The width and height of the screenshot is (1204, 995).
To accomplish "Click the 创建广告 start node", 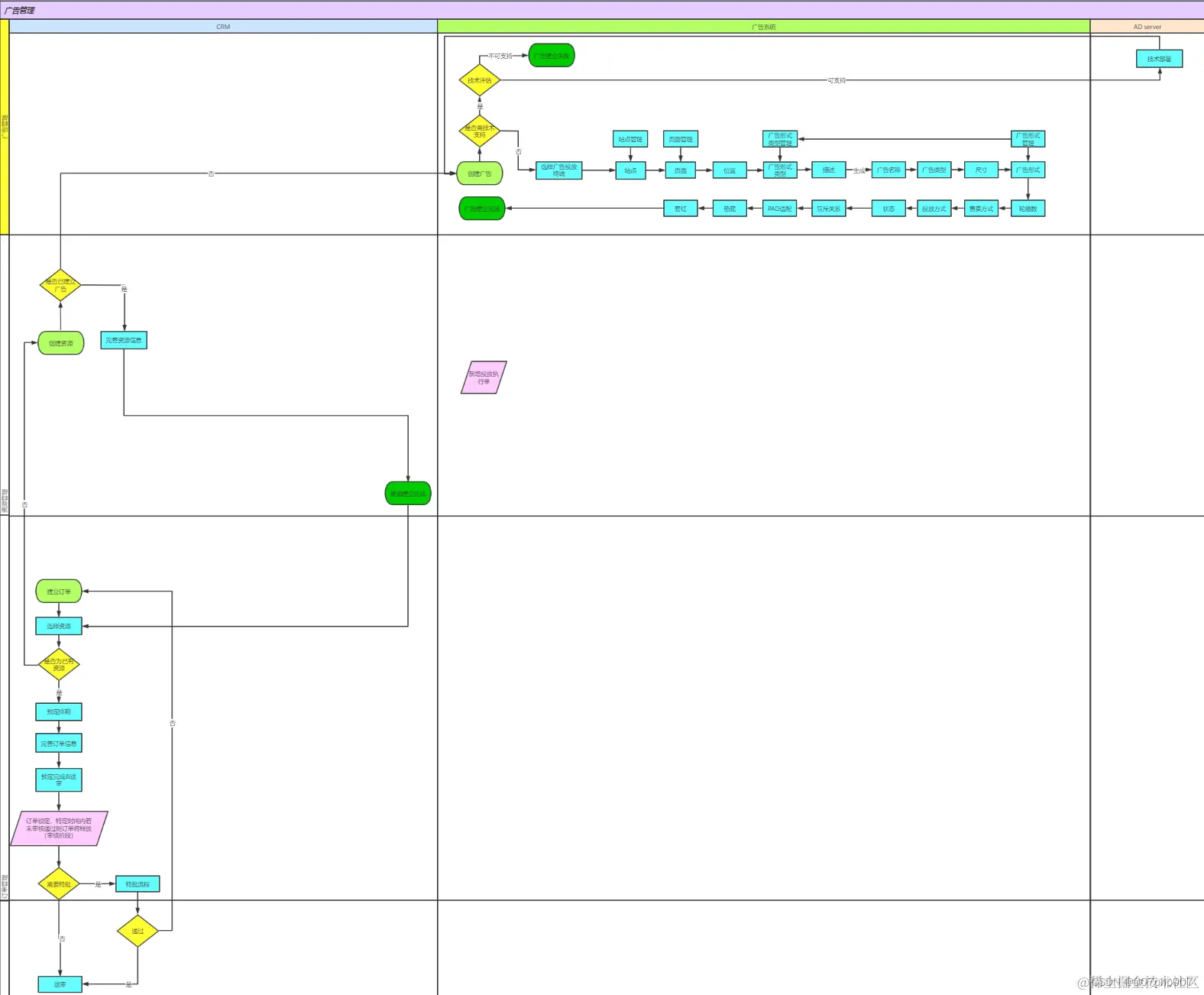I will point(480,173).
